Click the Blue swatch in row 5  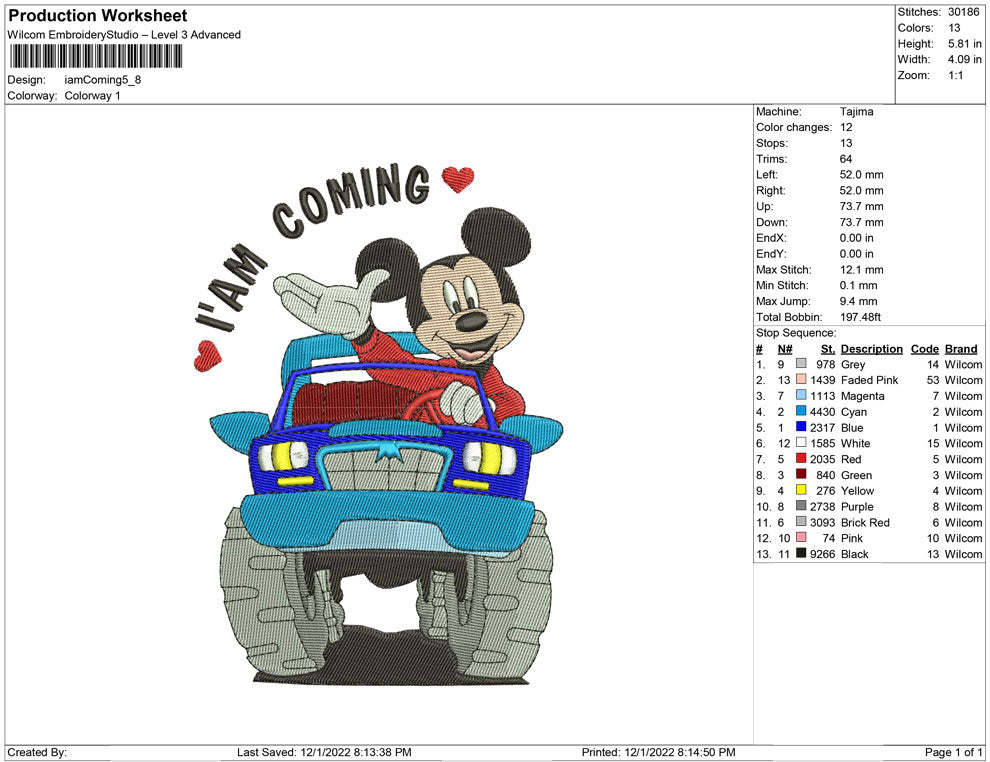tap(801, 428)
